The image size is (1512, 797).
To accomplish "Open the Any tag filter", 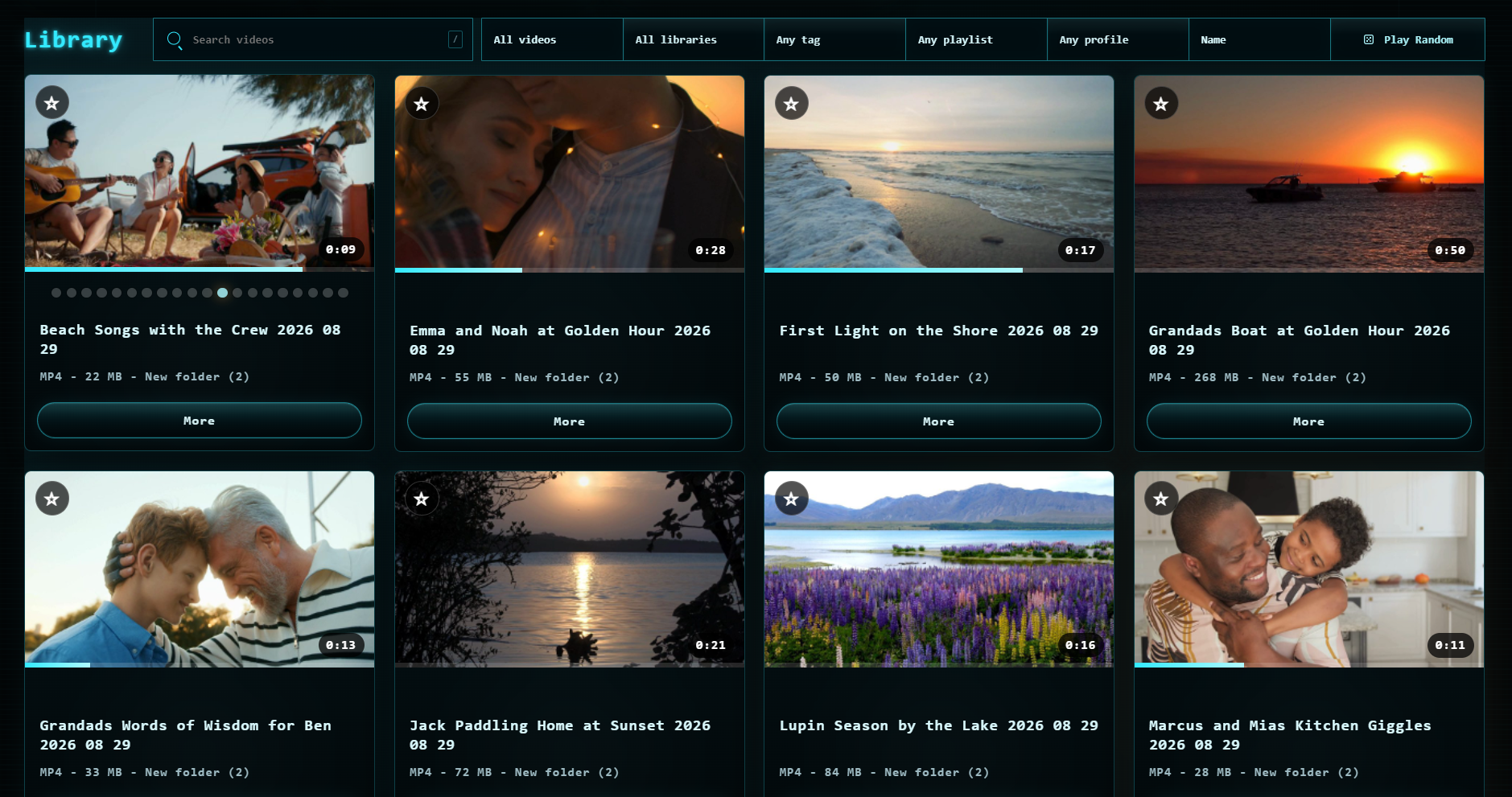I will (x=835, y=39).
